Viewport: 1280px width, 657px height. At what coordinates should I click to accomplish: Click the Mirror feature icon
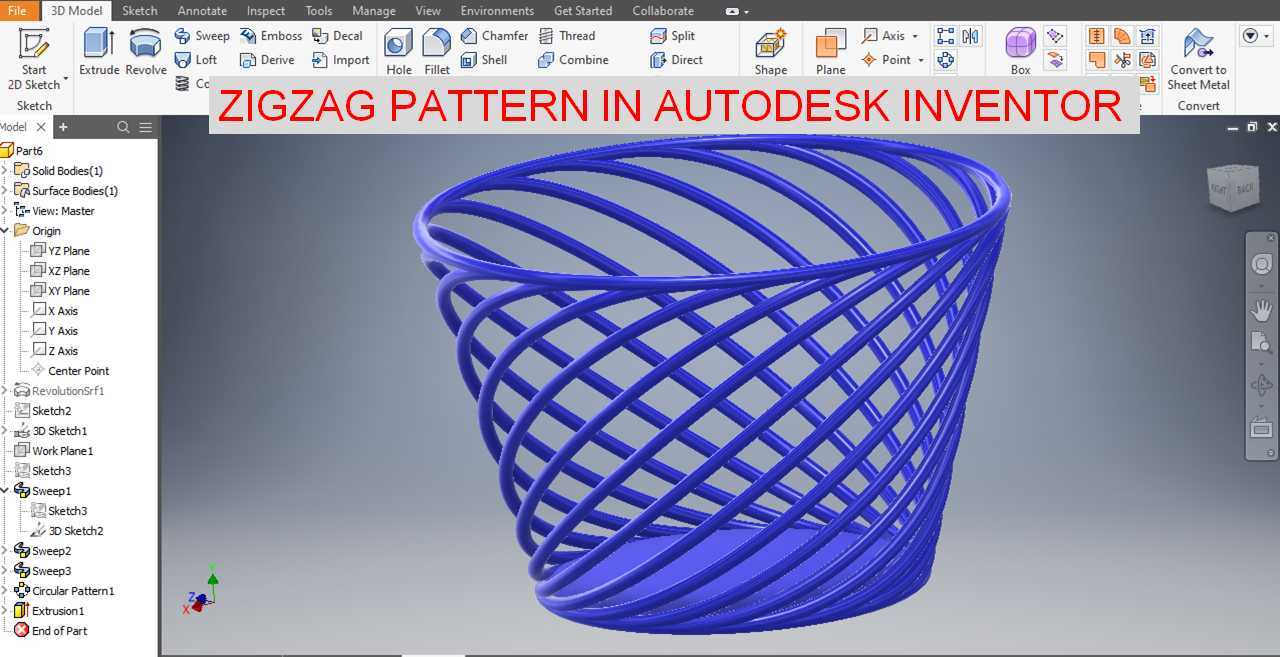pos(970,36)
